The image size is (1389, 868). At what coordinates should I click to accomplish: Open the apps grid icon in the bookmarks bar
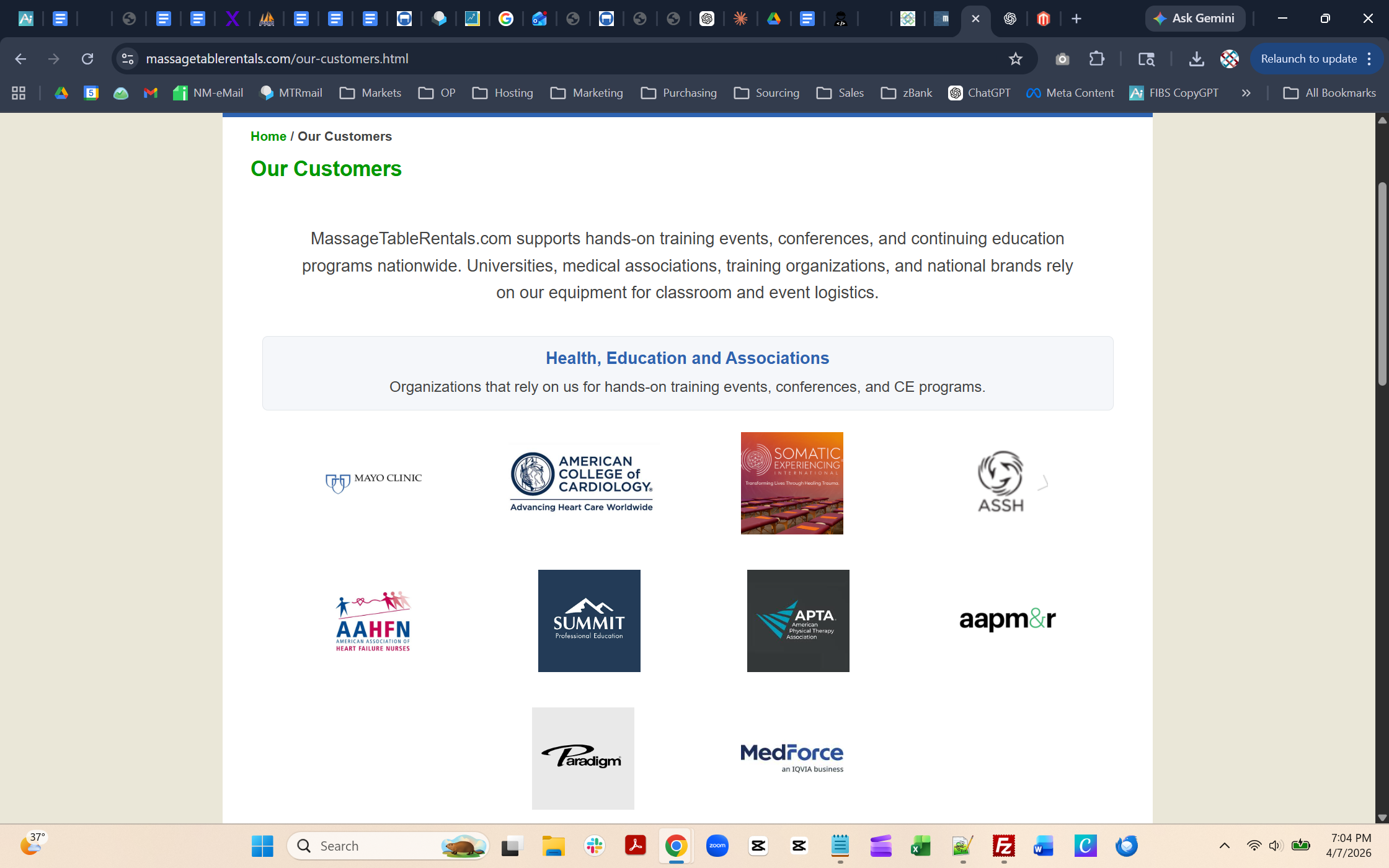tap(19, 93)
